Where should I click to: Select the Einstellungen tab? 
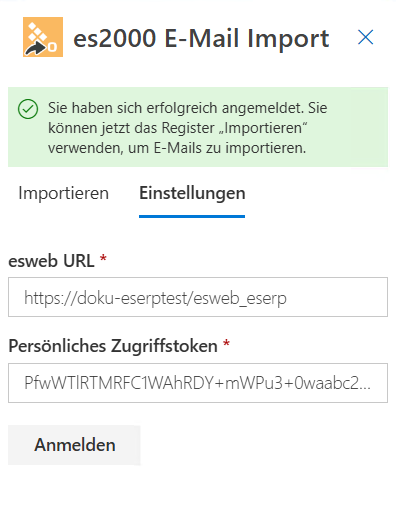pos(192,193)
